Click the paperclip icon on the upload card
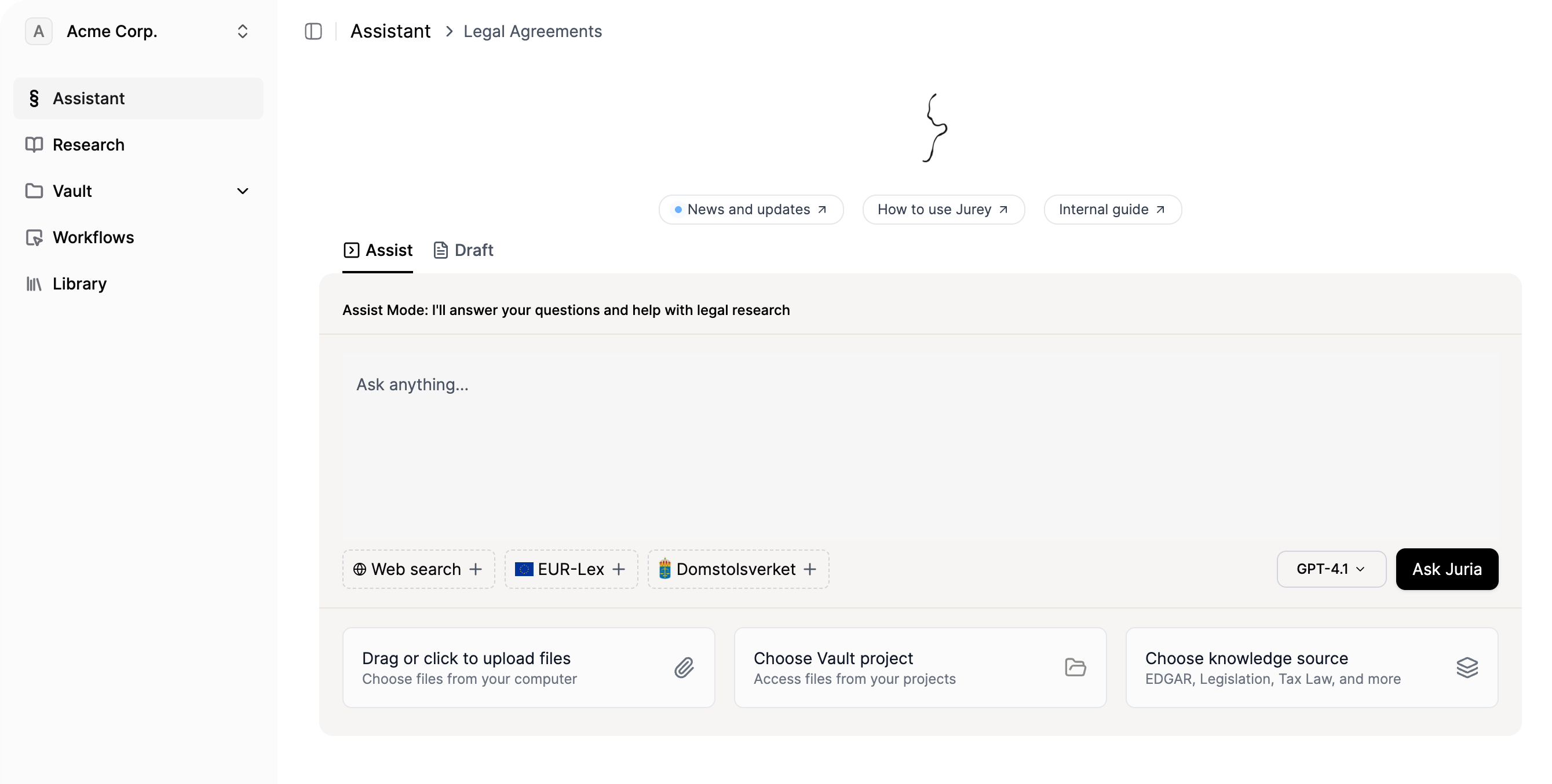 coord(683,667)
